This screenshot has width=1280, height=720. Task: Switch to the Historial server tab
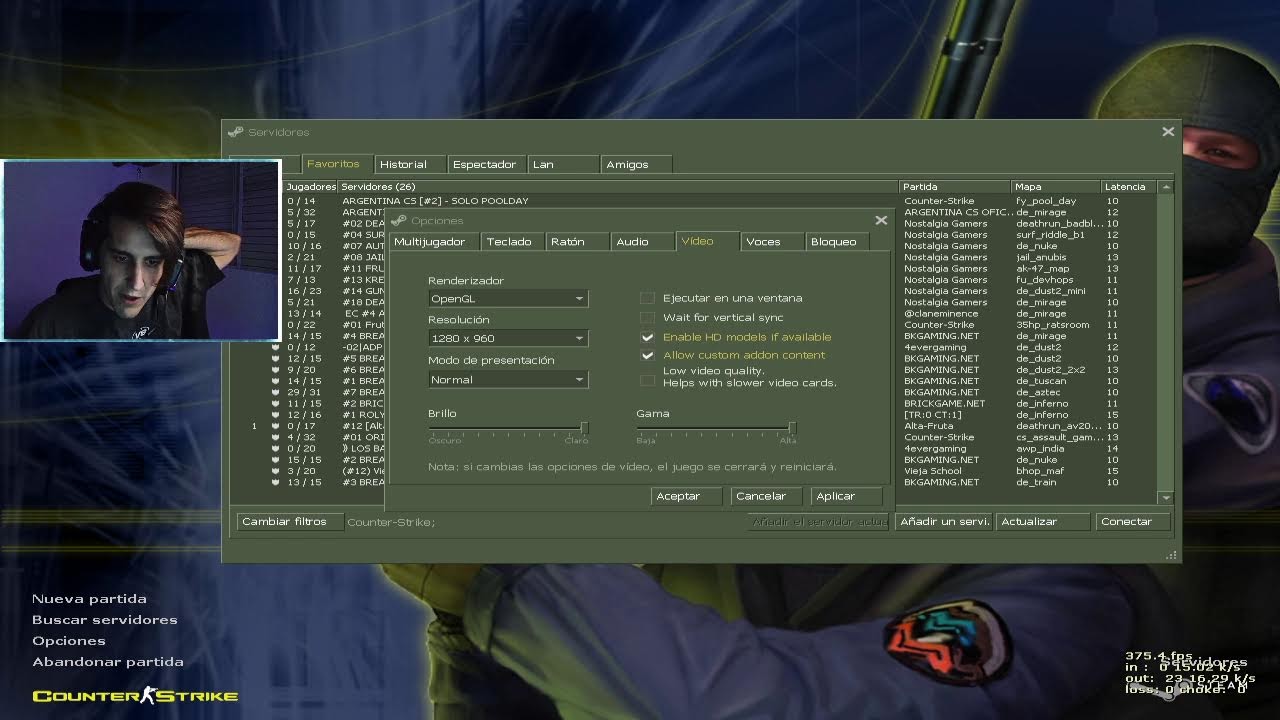409,164
